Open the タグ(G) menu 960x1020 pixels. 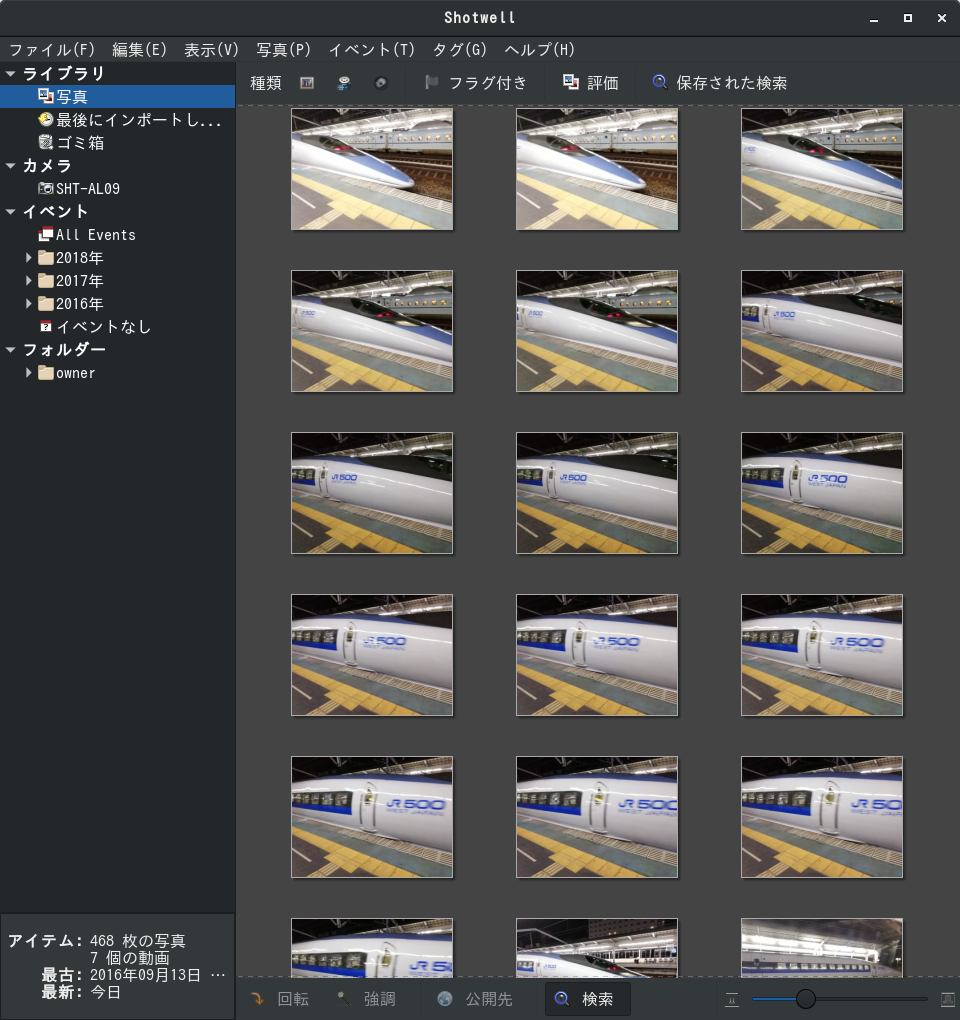tap(459, 50)
